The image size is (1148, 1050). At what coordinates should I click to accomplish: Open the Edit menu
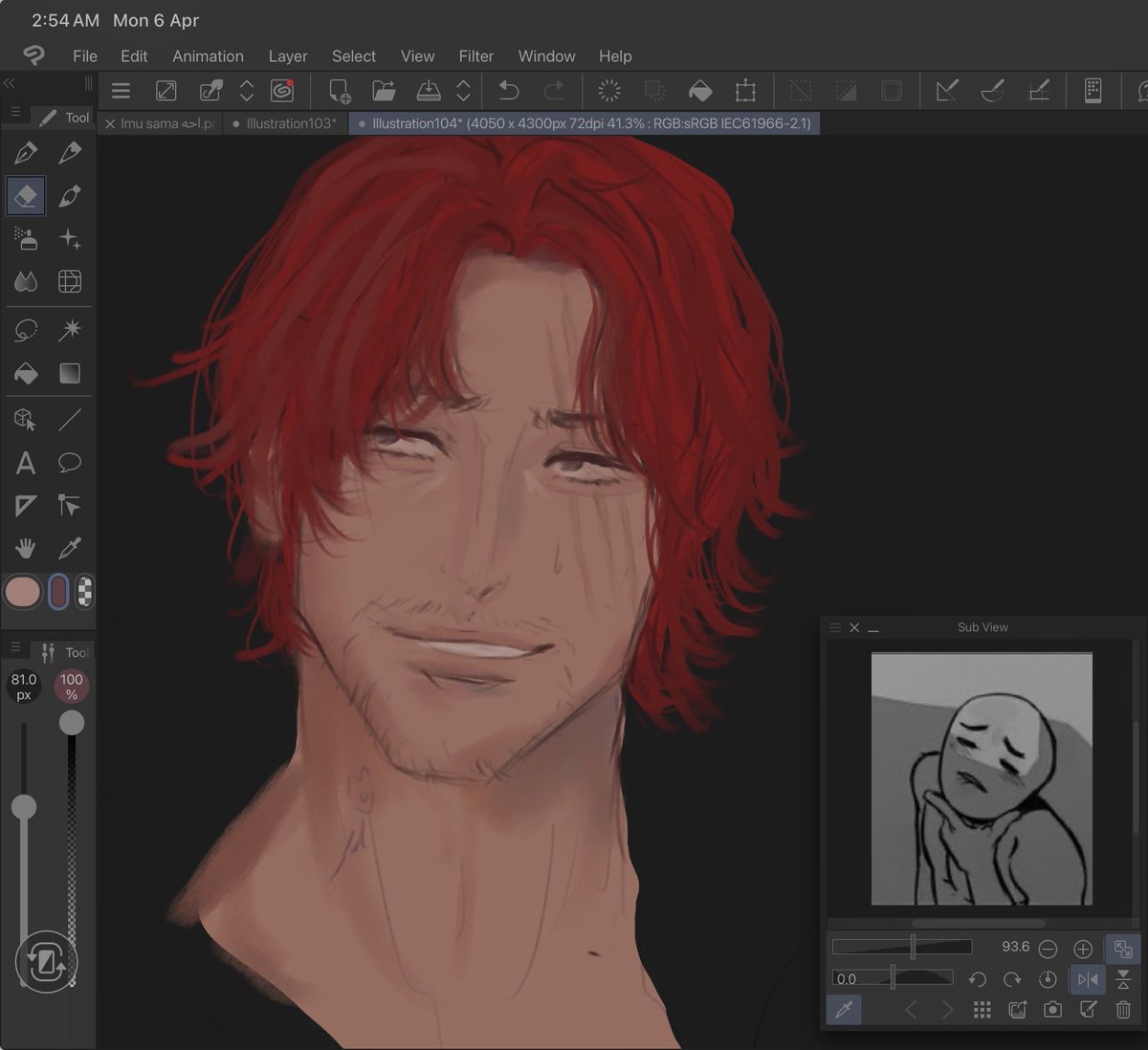[134, 56]
